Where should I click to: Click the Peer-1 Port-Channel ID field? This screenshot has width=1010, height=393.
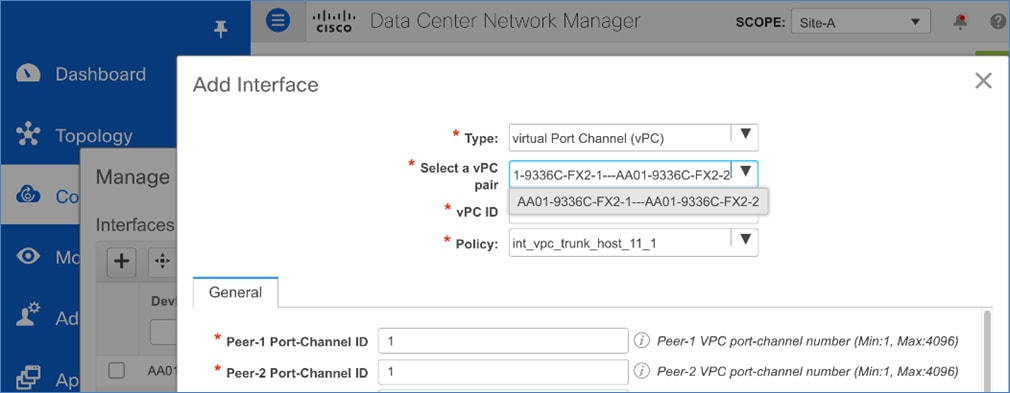pyautogui.click(x=503, y=341)
